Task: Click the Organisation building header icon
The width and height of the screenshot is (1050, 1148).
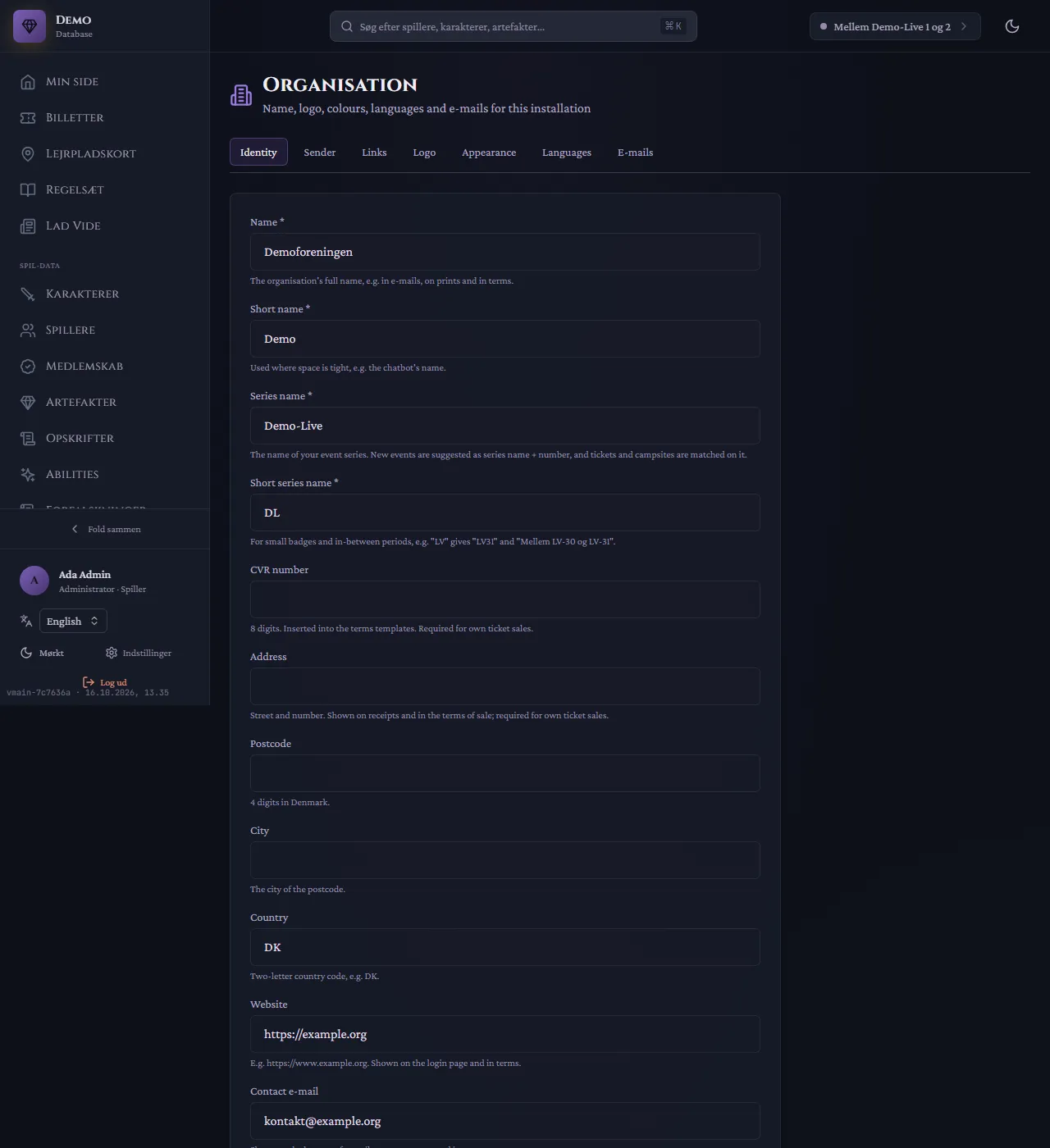Action: (241, 95)
